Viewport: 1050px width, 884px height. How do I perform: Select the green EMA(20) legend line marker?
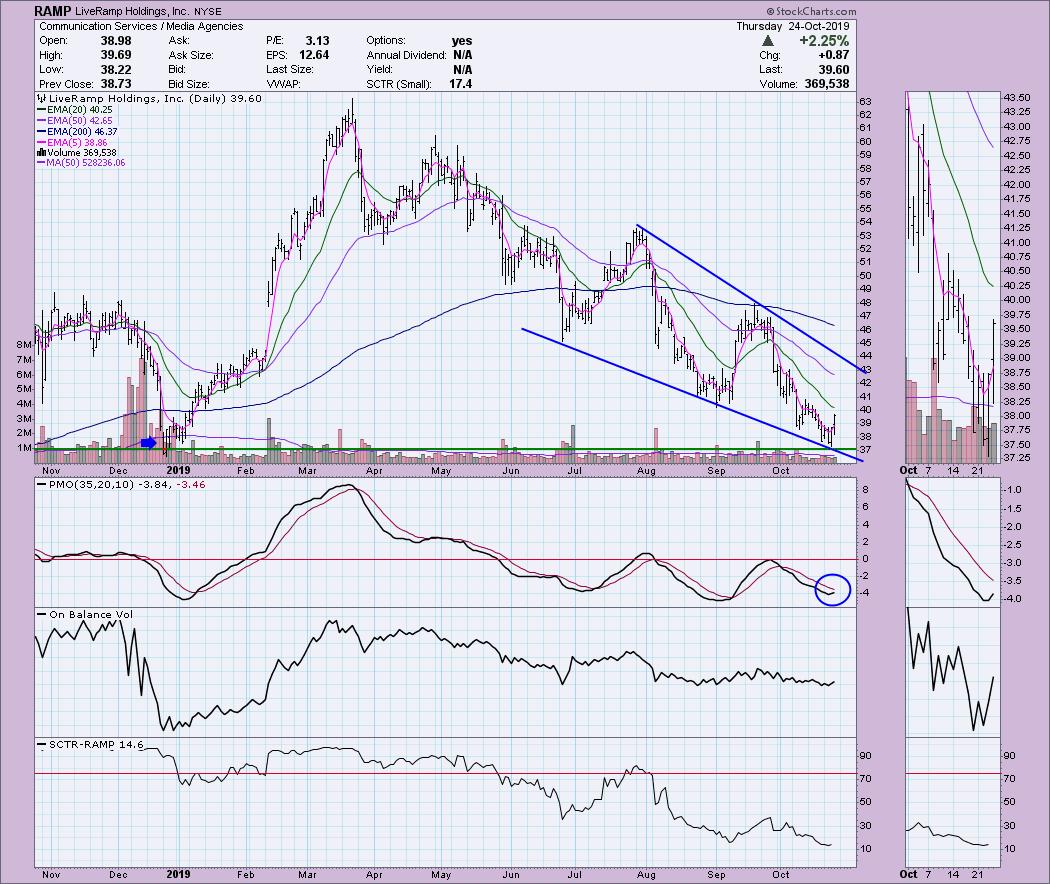click(42, 110)
